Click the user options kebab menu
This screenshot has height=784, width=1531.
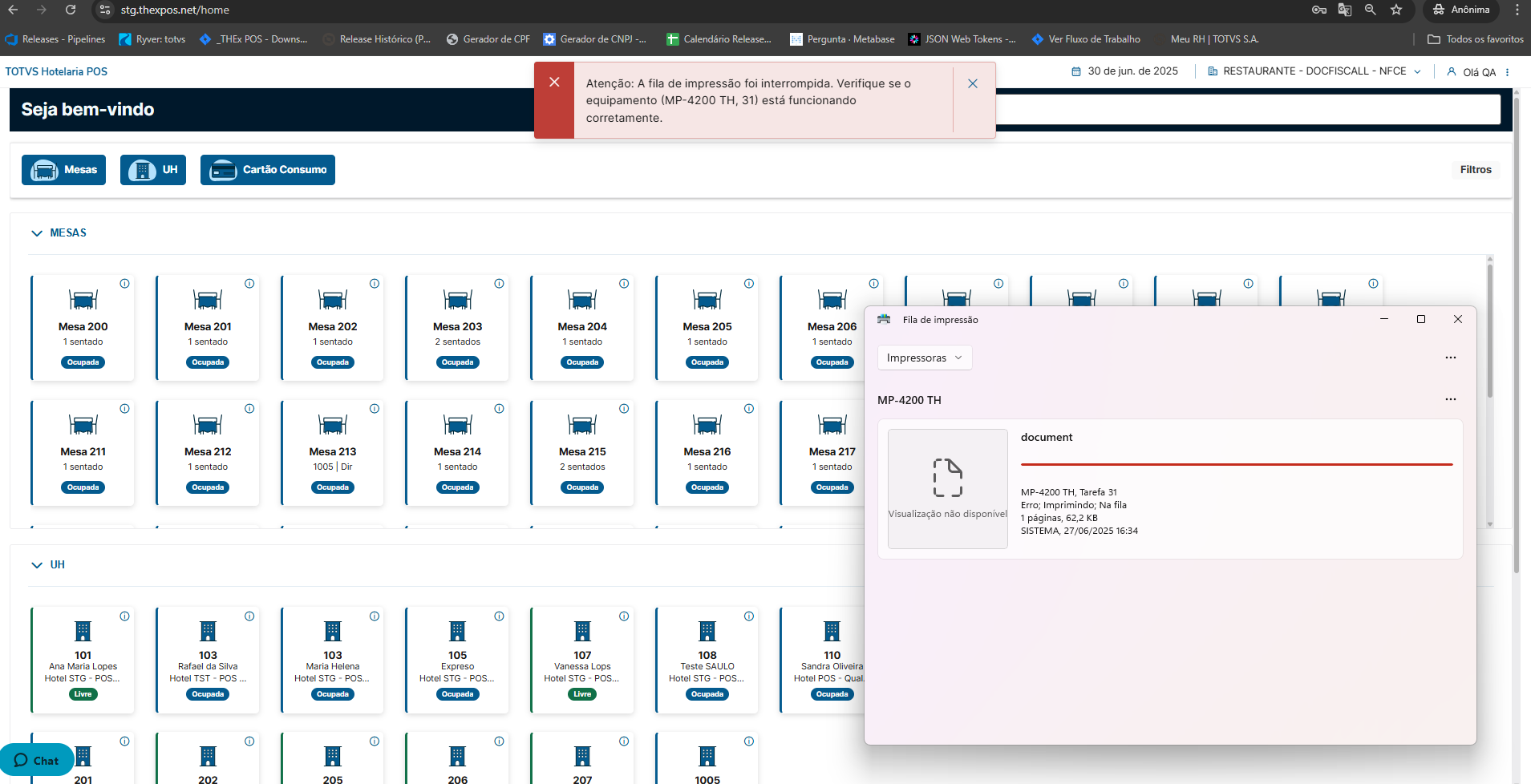(1508, 72)
